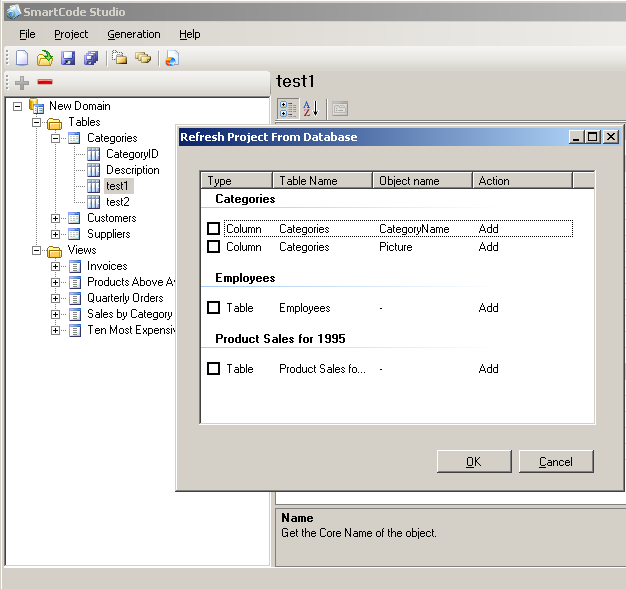The width and height of the screenshot is (626, 589).
Task: Check the Picture column checkbox
Action: tap(214, 246)
